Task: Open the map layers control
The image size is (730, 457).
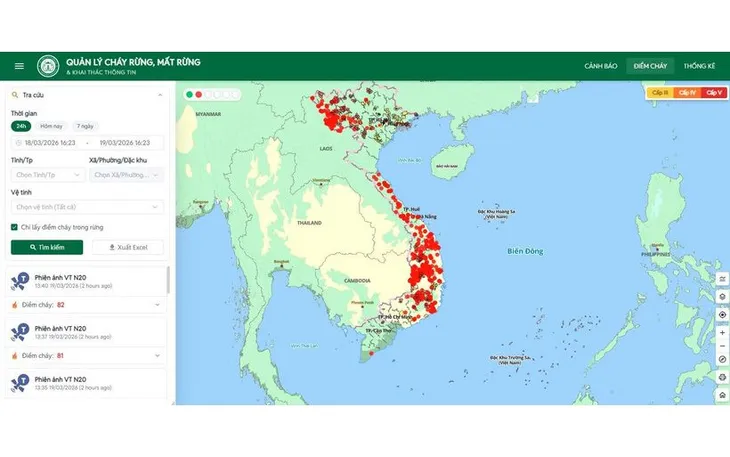Action: (x=722, y=296)
